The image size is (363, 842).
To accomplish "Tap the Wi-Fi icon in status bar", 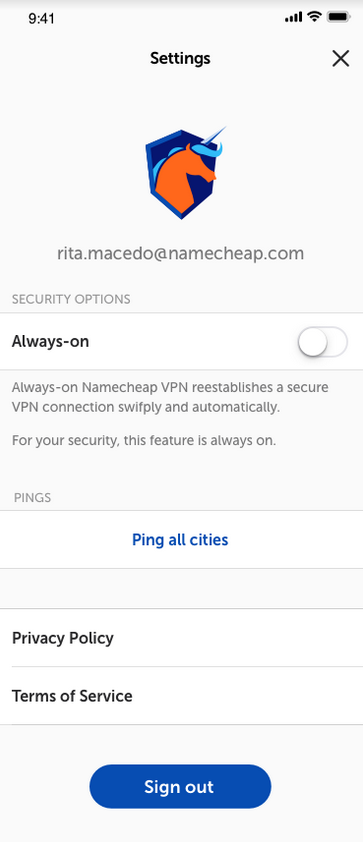I will pos(314,17).
